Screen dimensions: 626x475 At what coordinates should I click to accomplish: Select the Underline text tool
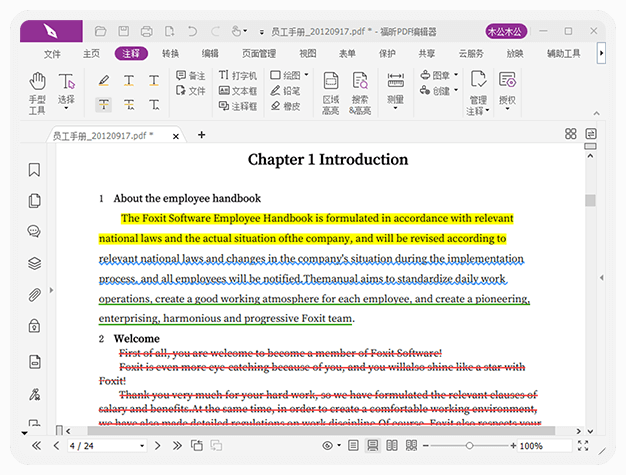click(154, 81)
